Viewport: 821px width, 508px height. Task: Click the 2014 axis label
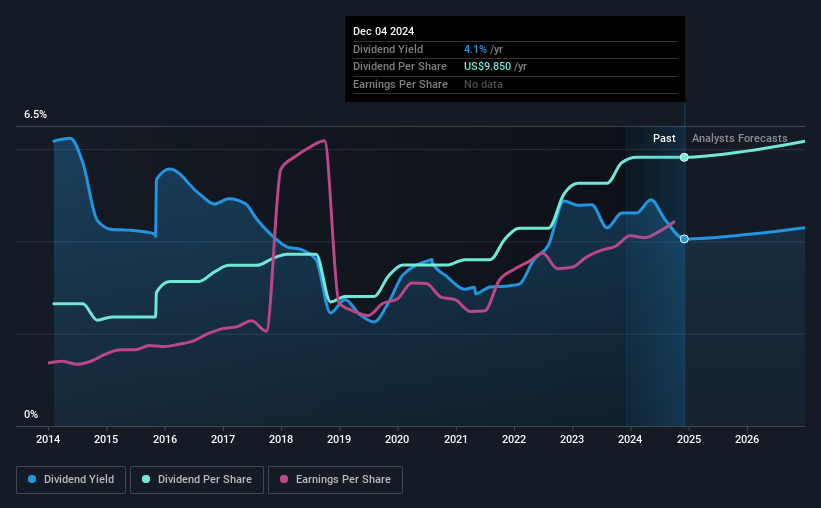(x=48, y=439)
